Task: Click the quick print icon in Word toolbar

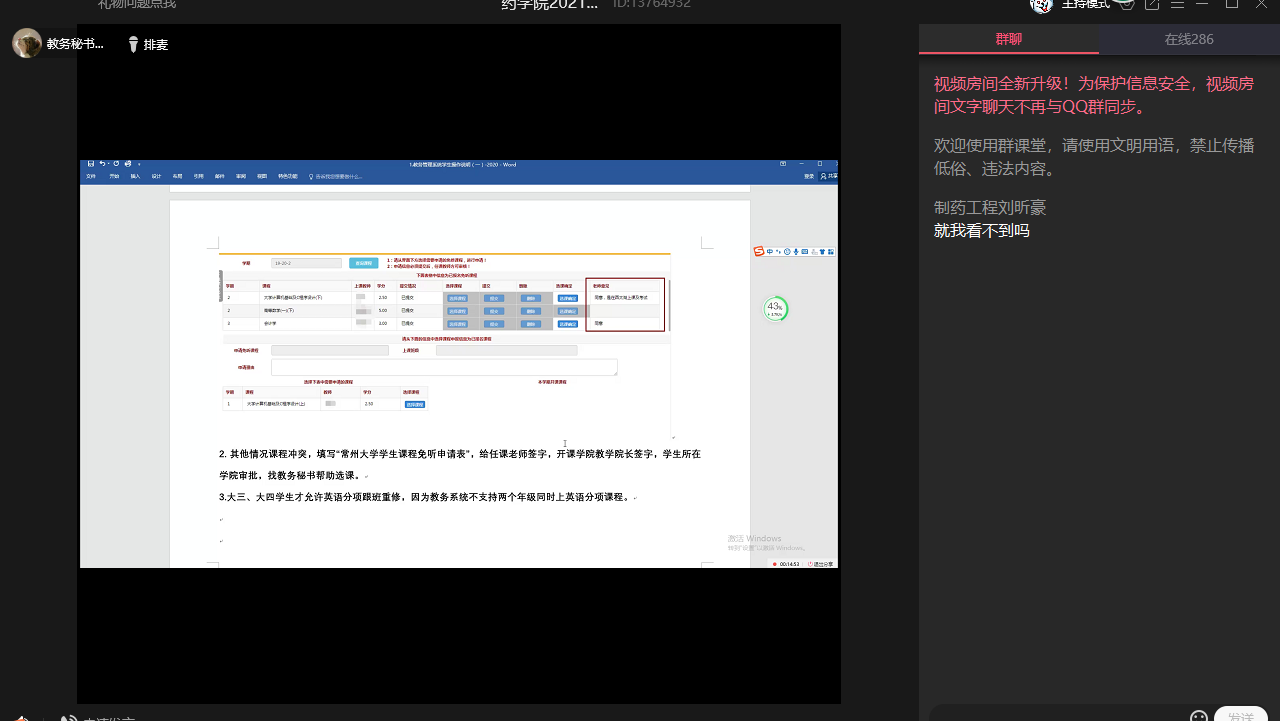Action: (x=128, y=163)
